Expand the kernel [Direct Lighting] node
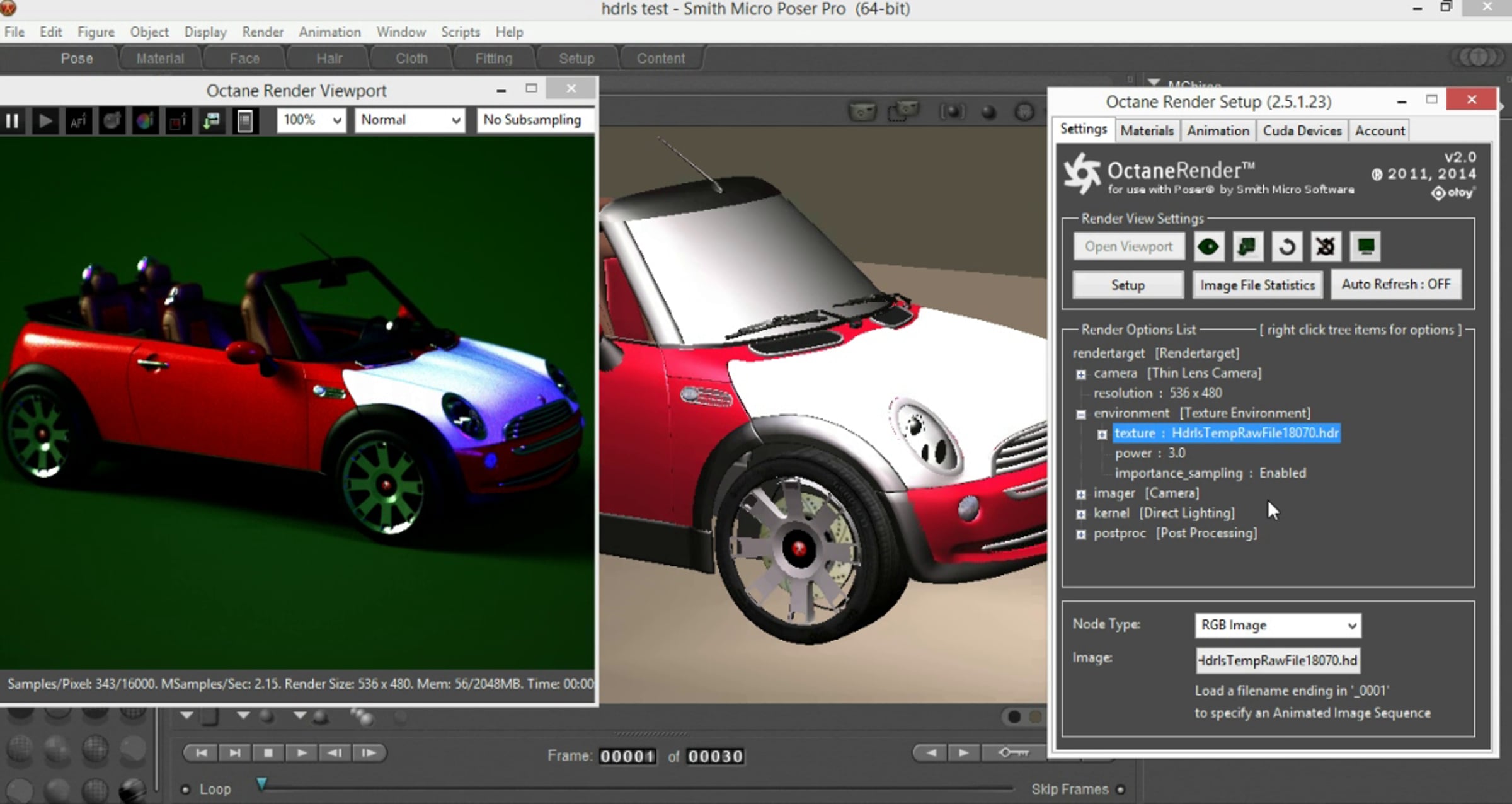 point(1081,514)
